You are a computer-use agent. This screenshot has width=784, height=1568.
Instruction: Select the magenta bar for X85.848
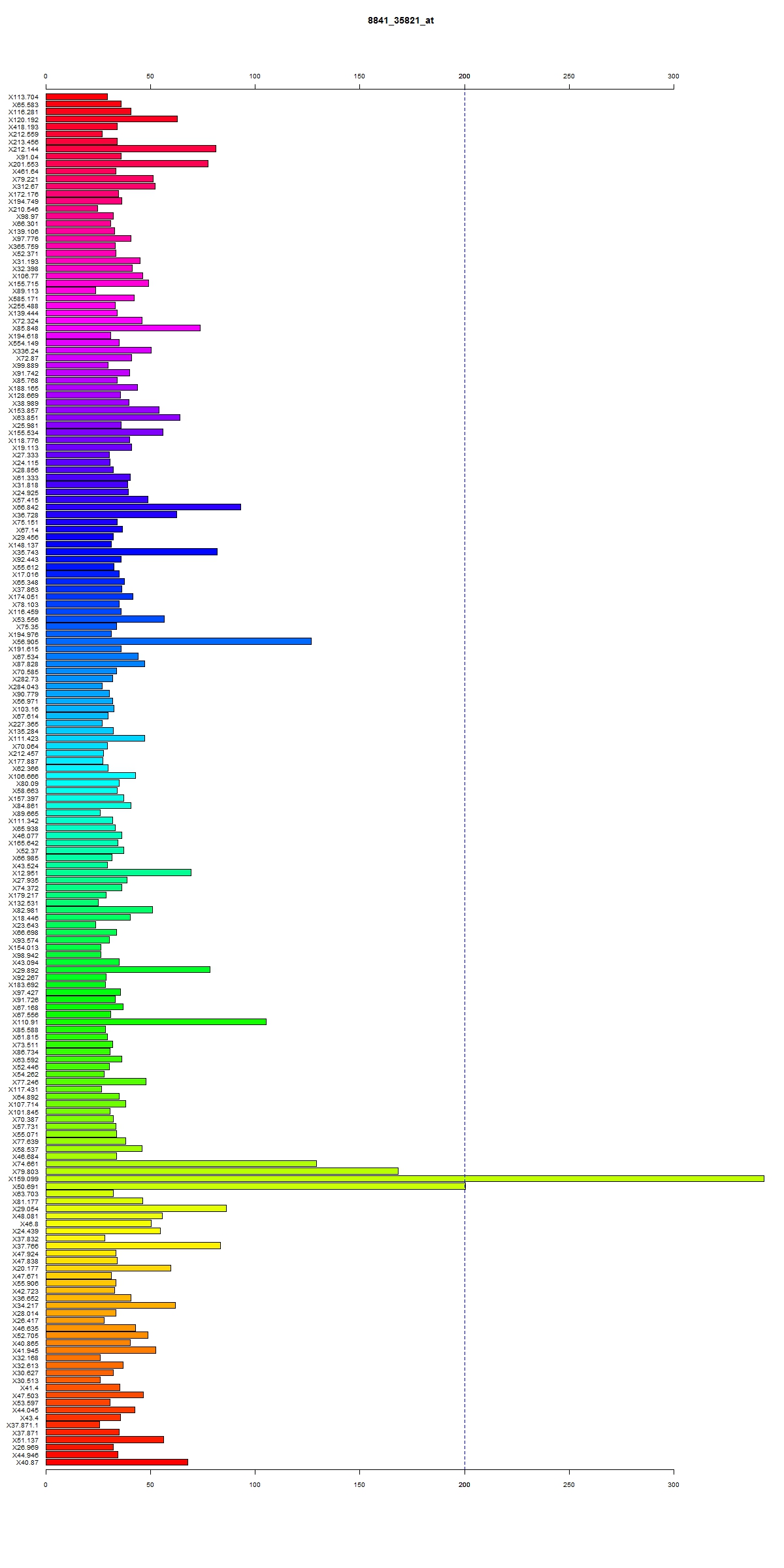(x=123, y=328)
